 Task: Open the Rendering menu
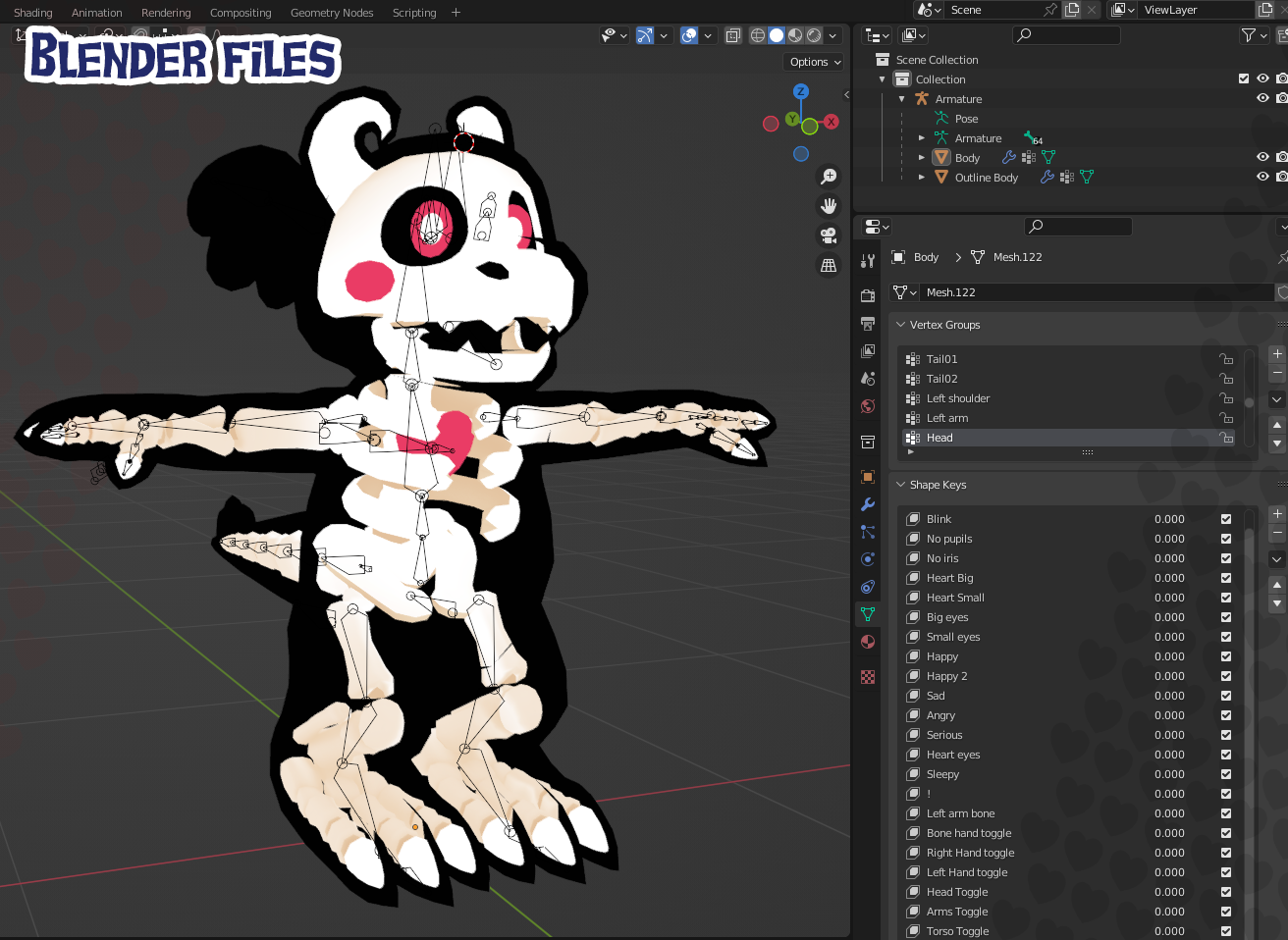tap(165, 12)
